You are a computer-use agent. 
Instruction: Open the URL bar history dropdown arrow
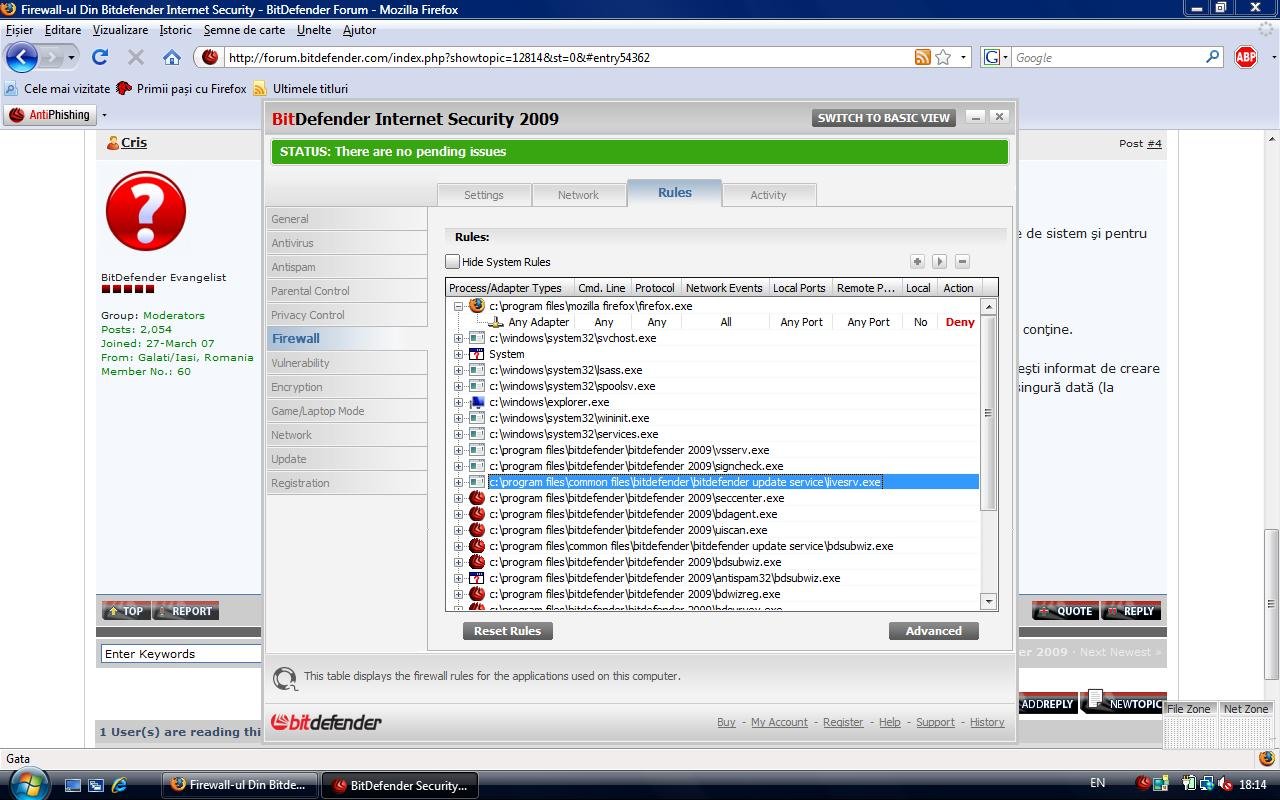tap(964, 57)
